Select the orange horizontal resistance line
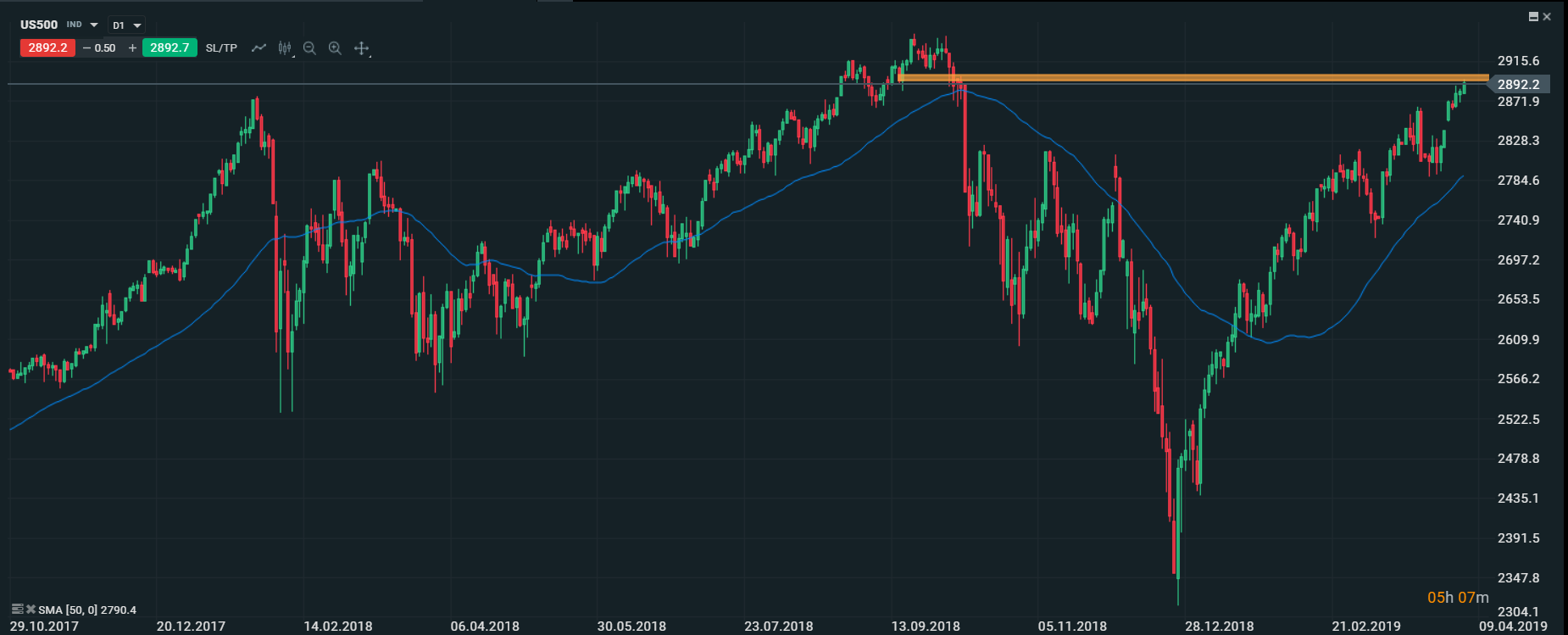 pyautogui.click(x=1187, y=78)
